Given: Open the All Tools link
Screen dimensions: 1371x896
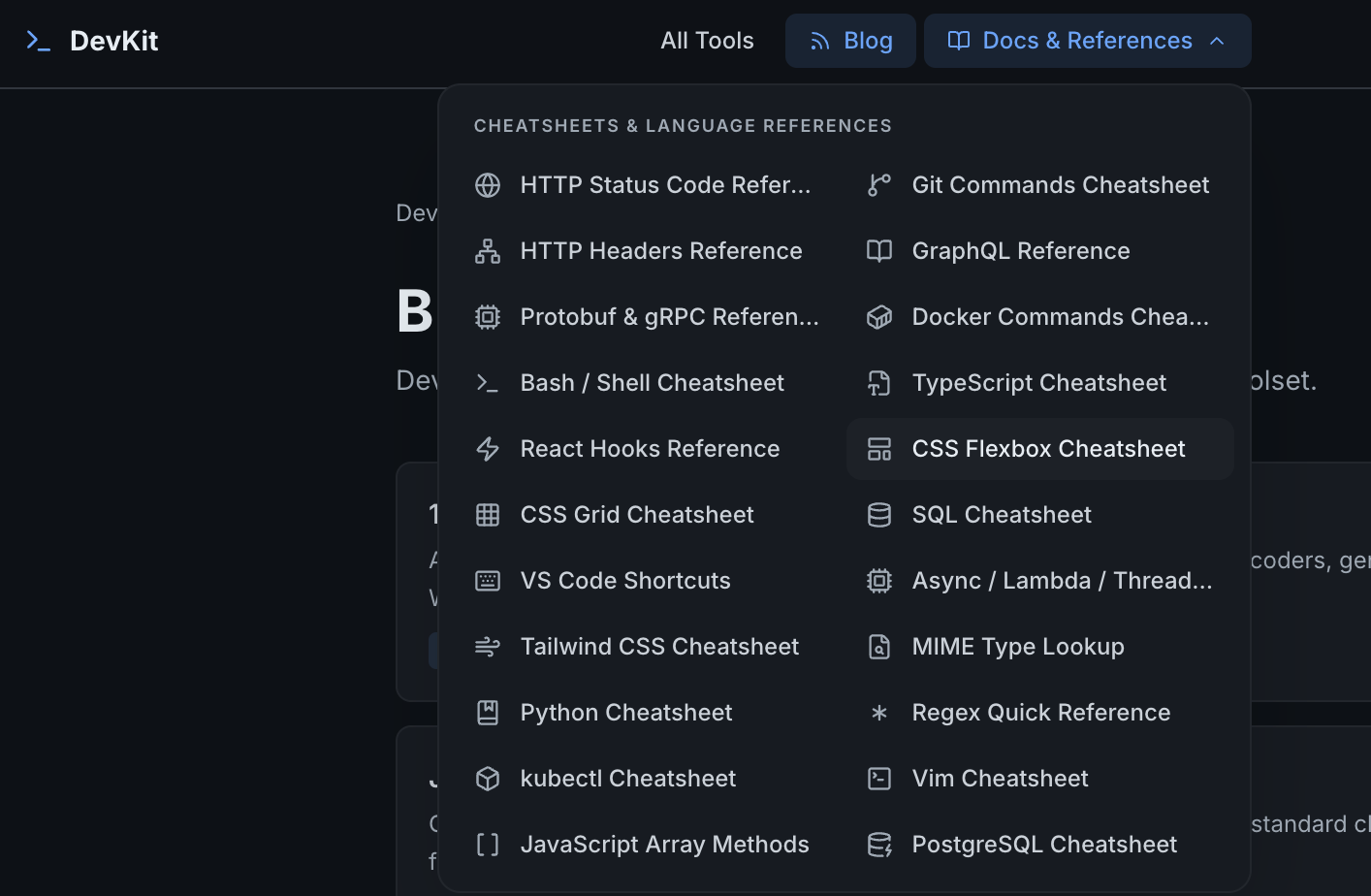Looking at the screenshot, I should click(707, 41).
